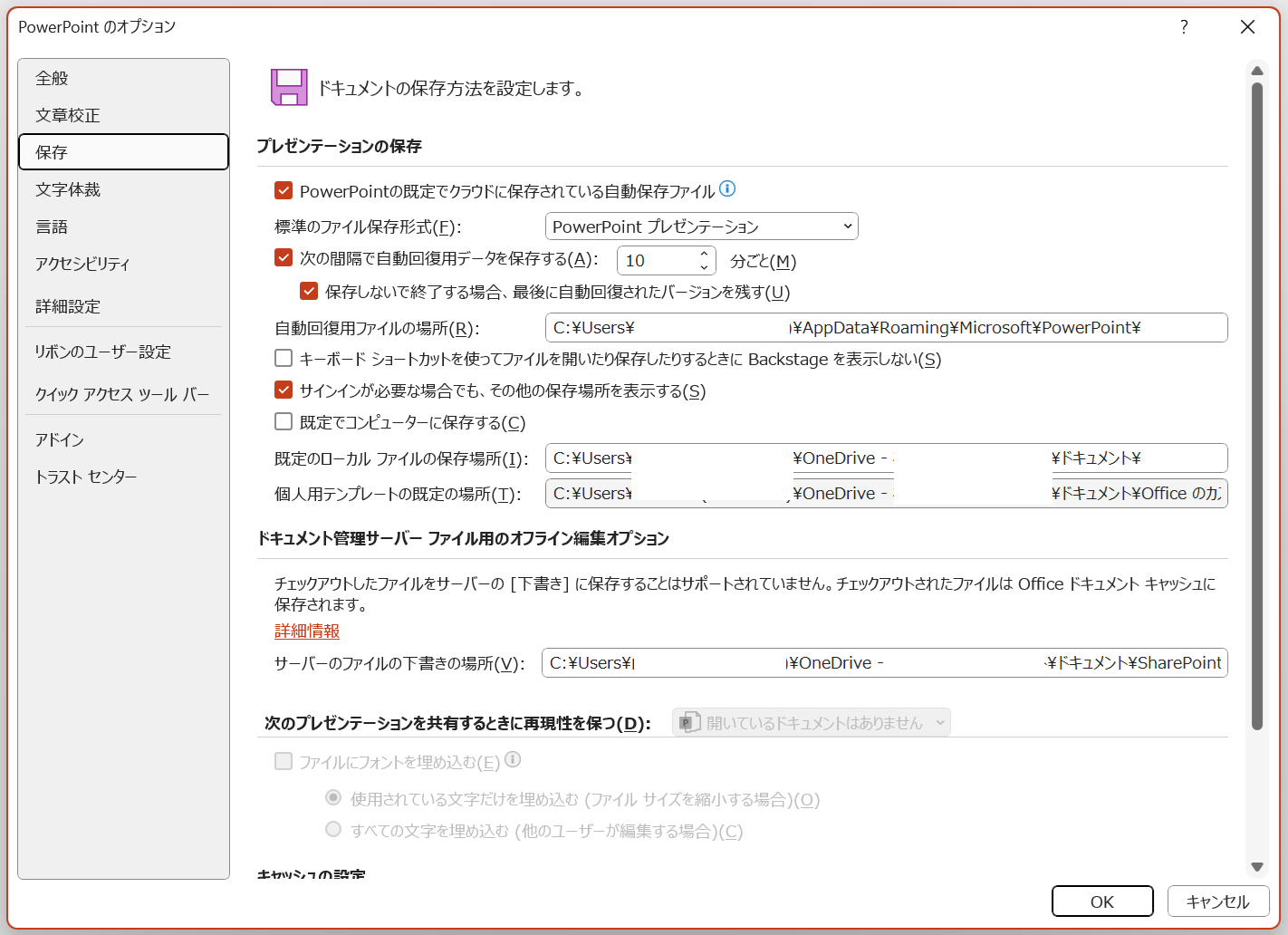Open the アクセシビリティ category
This screenshot has width=1288, height=935.
[123, 264]
